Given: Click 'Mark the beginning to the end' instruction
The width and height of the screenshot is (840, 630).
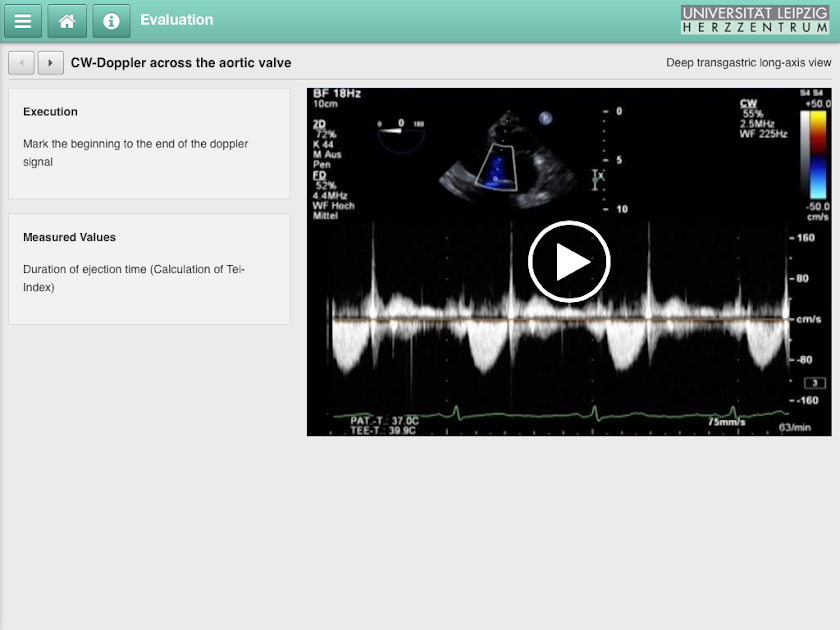Looking at the screenshot, I should 136,153.
